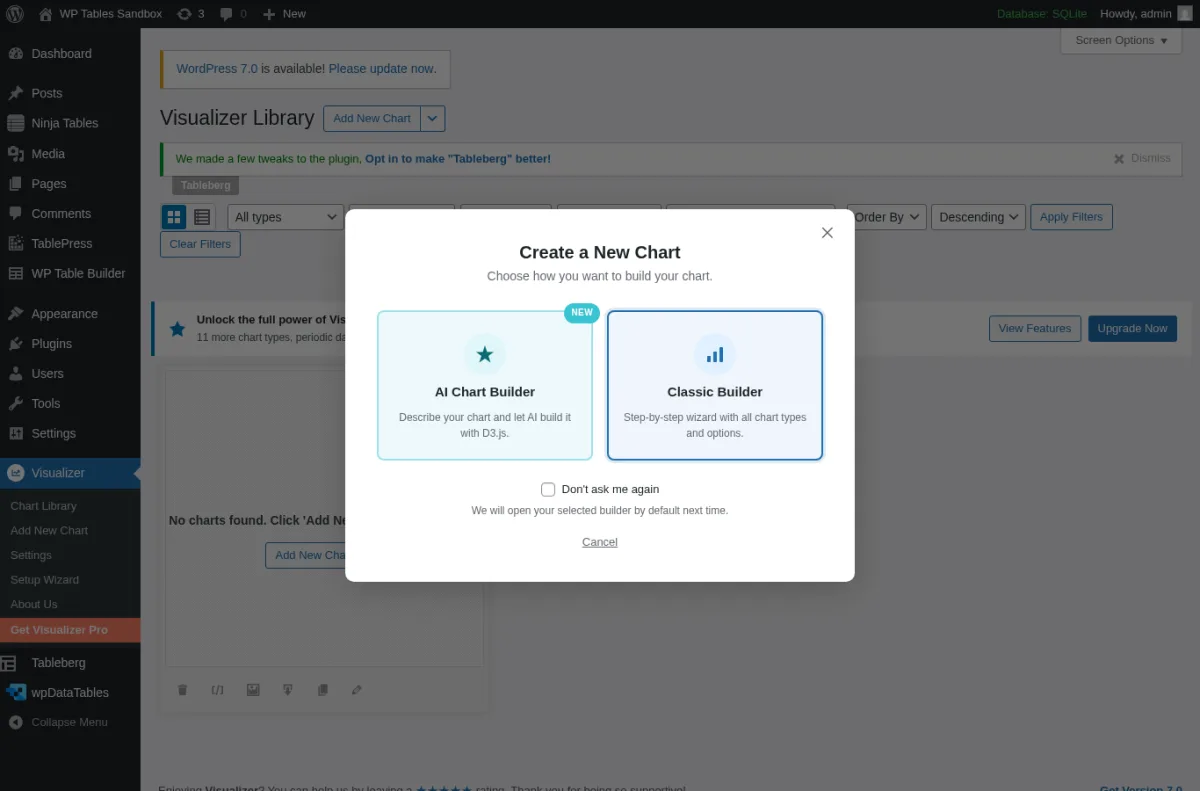1200x791 pixels.
Task: Open the WordPress logo menu
Action: click(x=15, y=14)
